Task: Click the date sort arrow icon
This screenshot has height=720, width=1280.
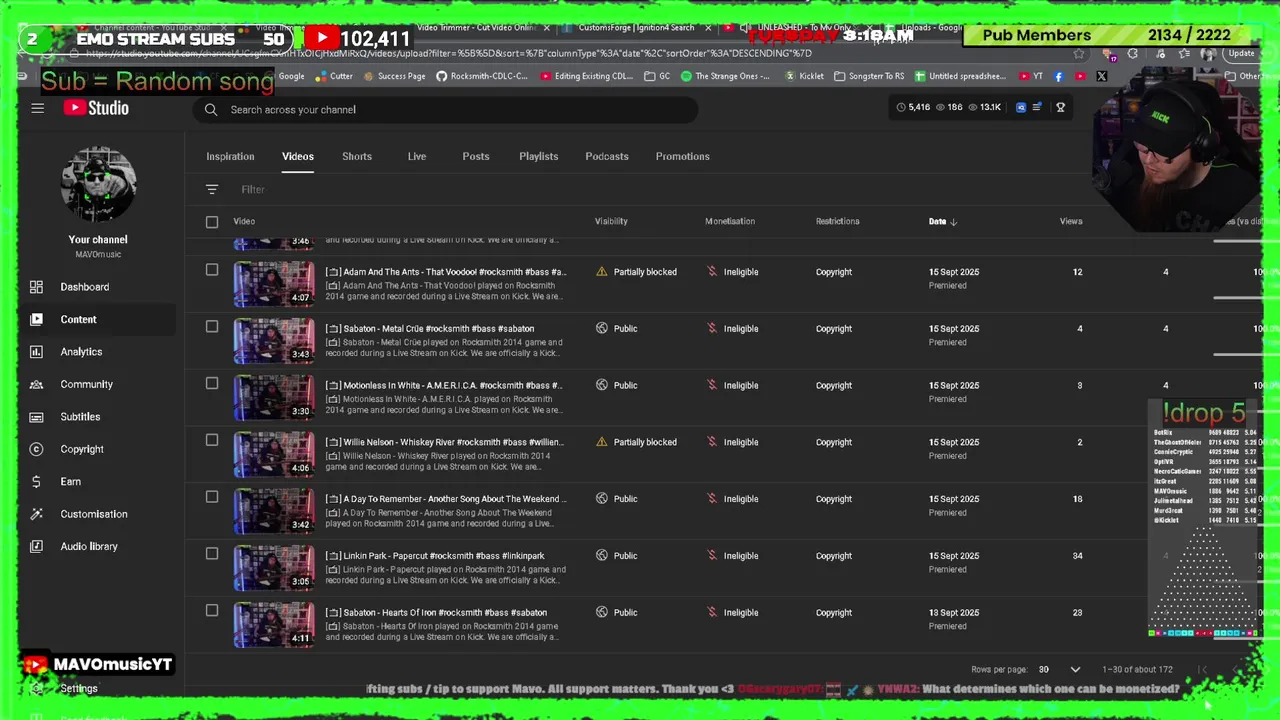Action: point(953,222)
